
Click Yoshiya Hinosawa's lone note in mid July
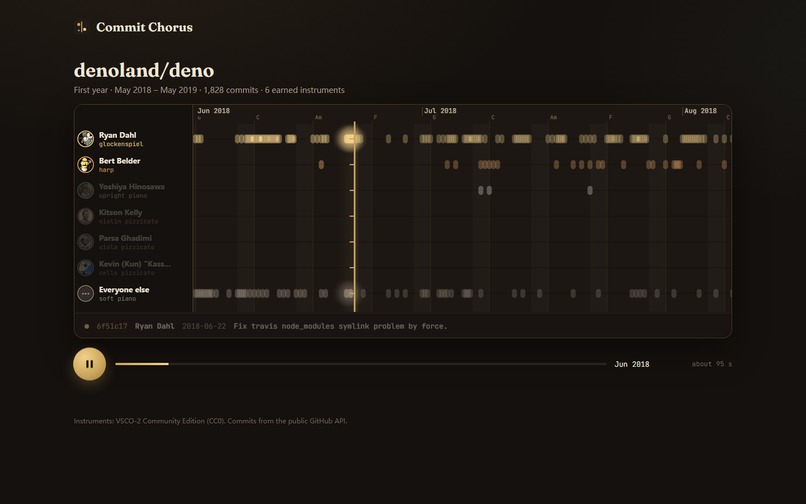pos(590,190)
